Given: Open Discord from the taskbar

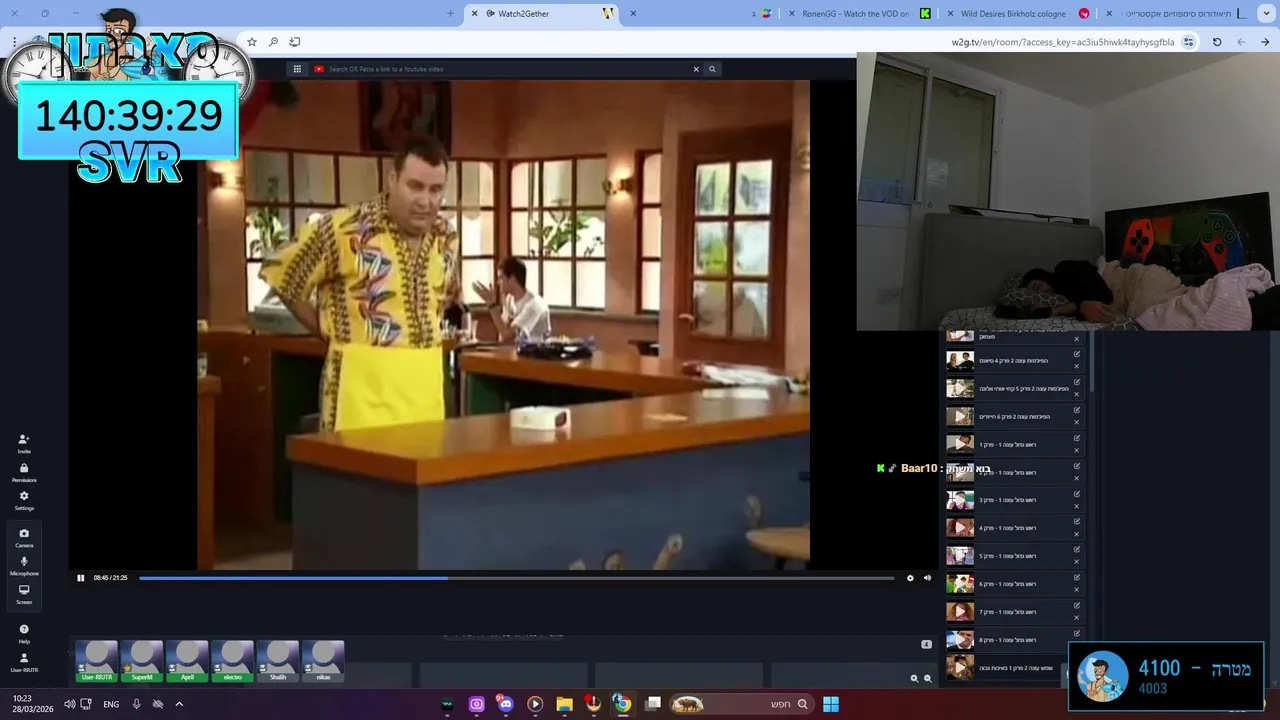Looking at the screenshot, I should click(505, 704).
